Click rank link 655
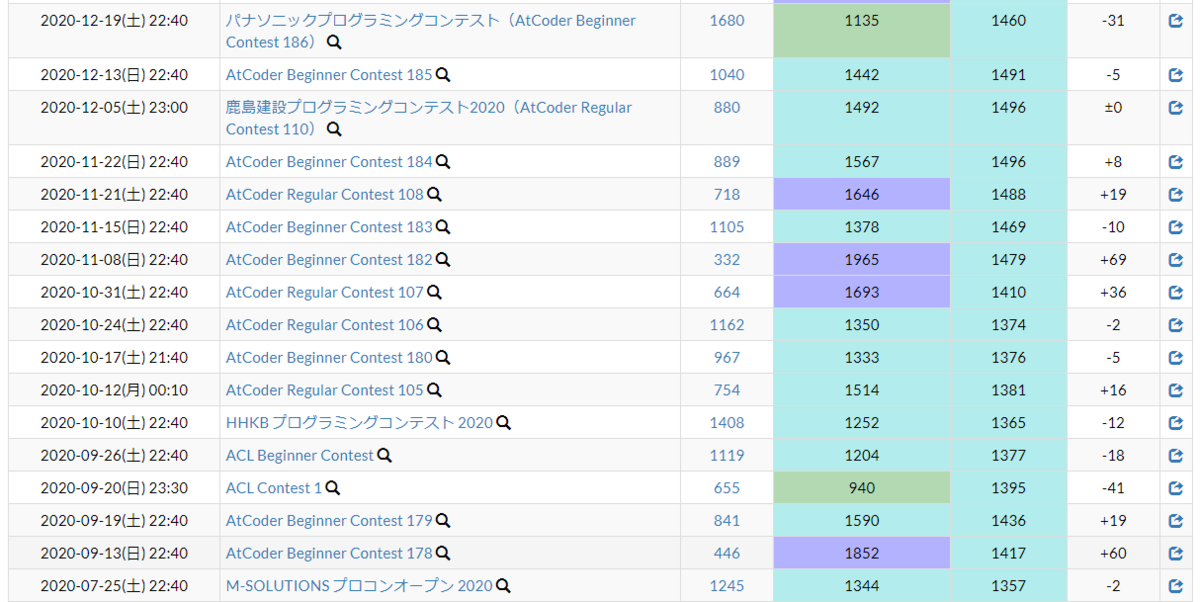 (727, 488)
